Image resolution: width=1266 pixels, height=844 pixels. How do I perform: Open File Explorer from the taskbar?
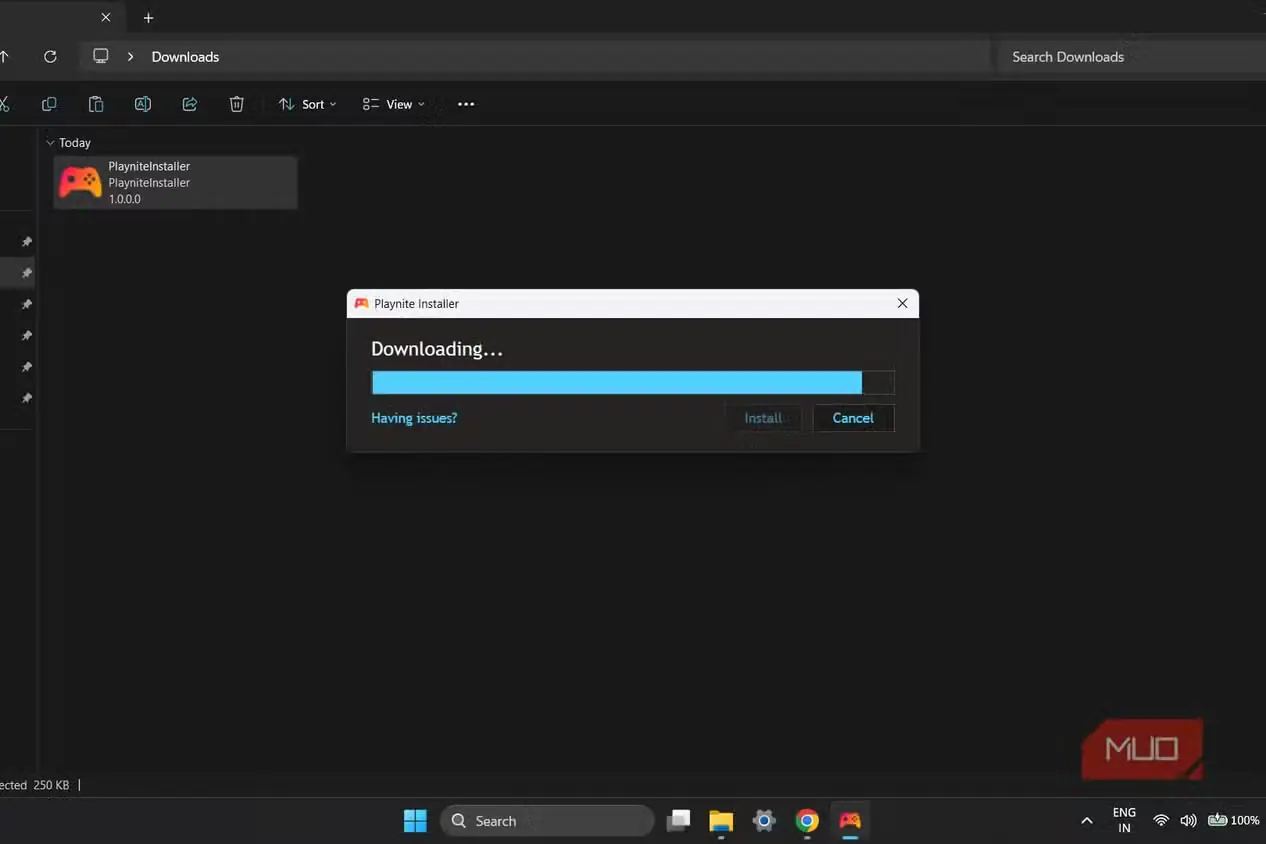coord(721,821)
